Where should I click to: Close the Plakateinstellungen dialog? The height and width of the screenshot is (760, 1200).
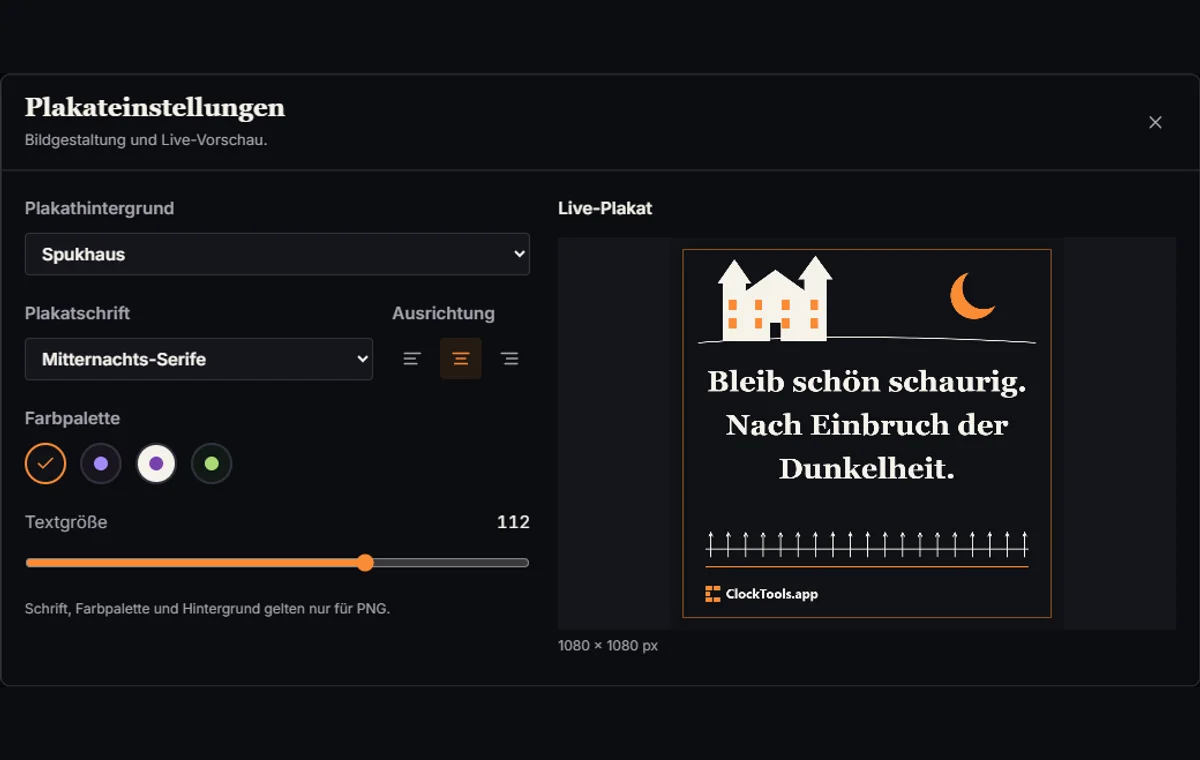tap(1155, 122)
